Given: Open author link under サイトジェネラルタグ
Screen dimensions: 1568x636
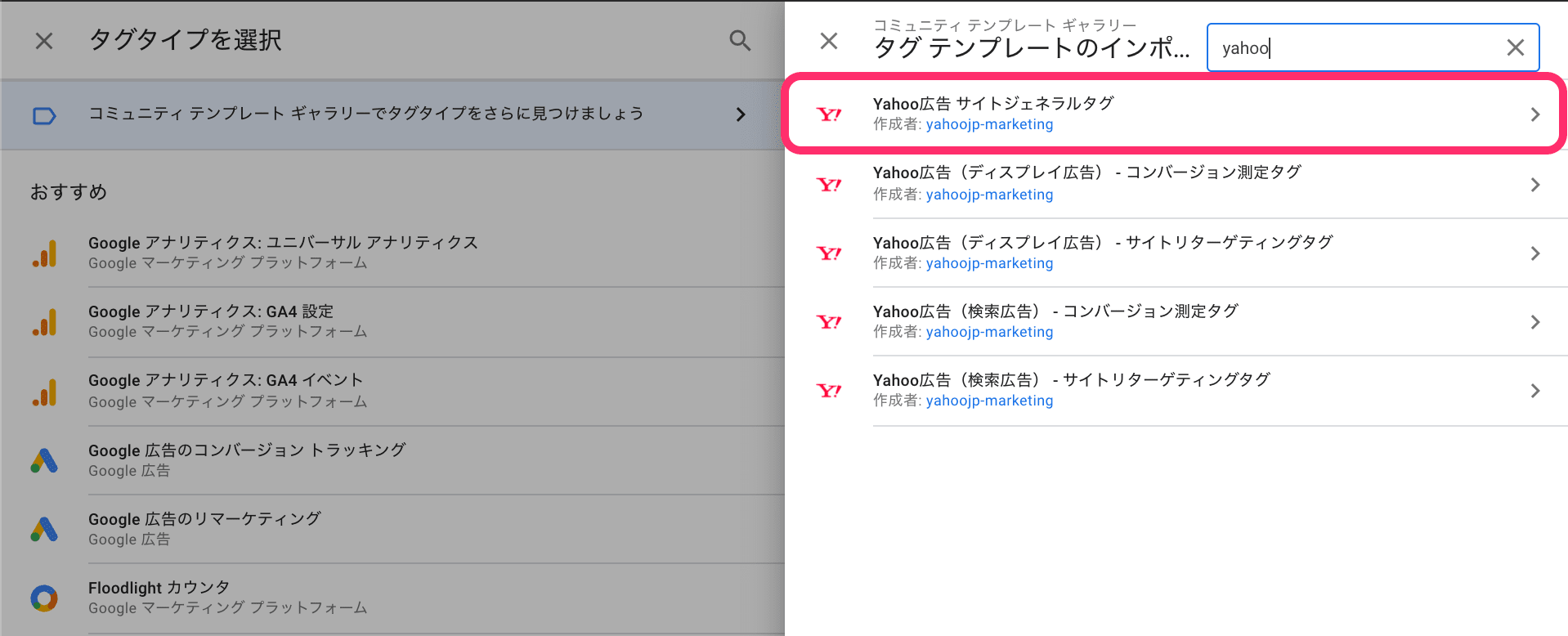Looking at the screenshot, I should click(989, 124).
